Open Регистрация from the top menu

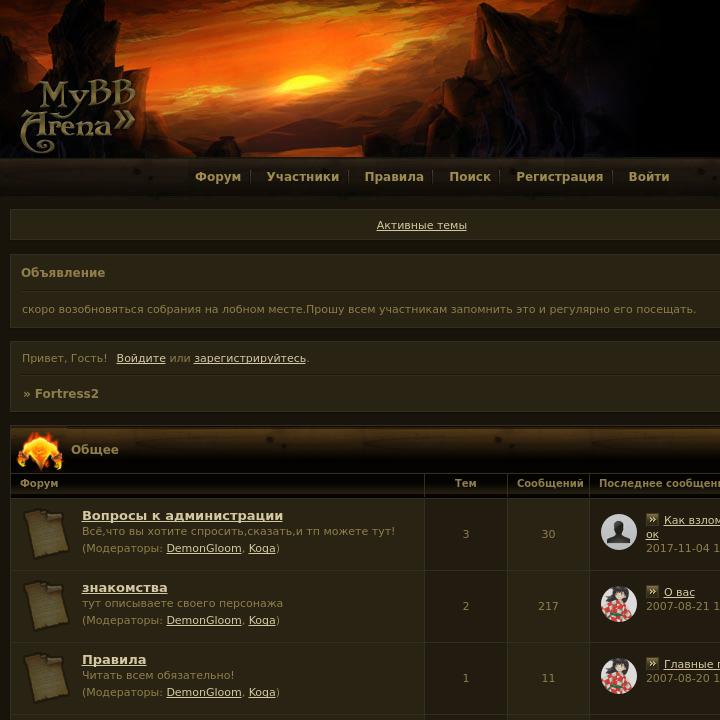(x=559, y=177)
